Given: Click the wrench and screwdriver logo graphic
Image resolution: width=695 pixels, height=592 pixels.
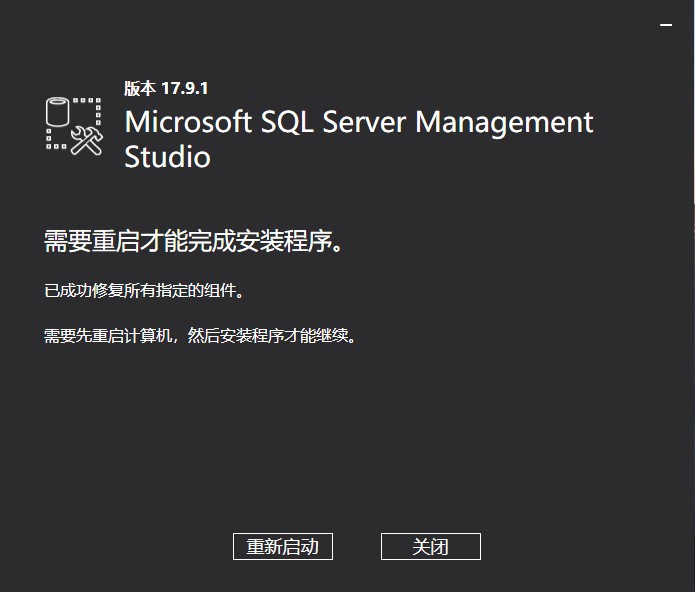Looking at the screenshot, I should (88, 139).
